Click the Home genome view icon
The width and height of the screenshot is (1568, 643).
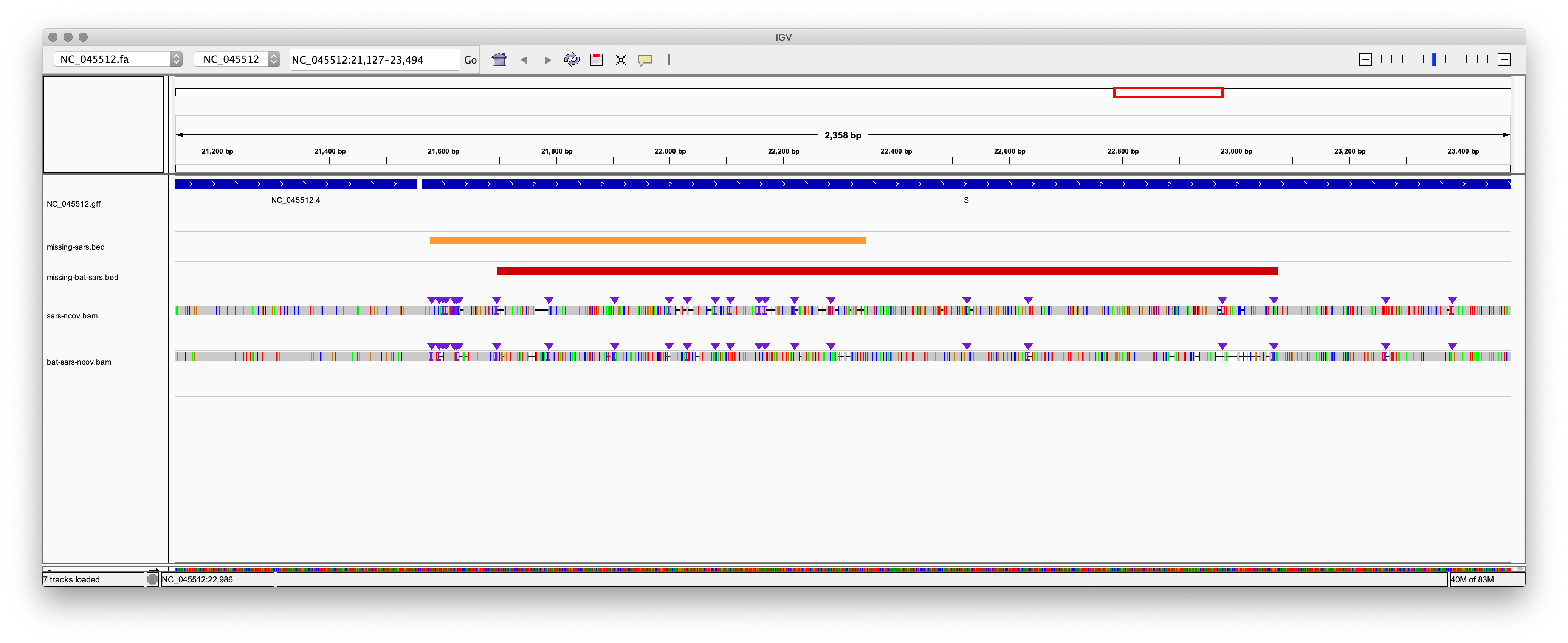[499, 59]
